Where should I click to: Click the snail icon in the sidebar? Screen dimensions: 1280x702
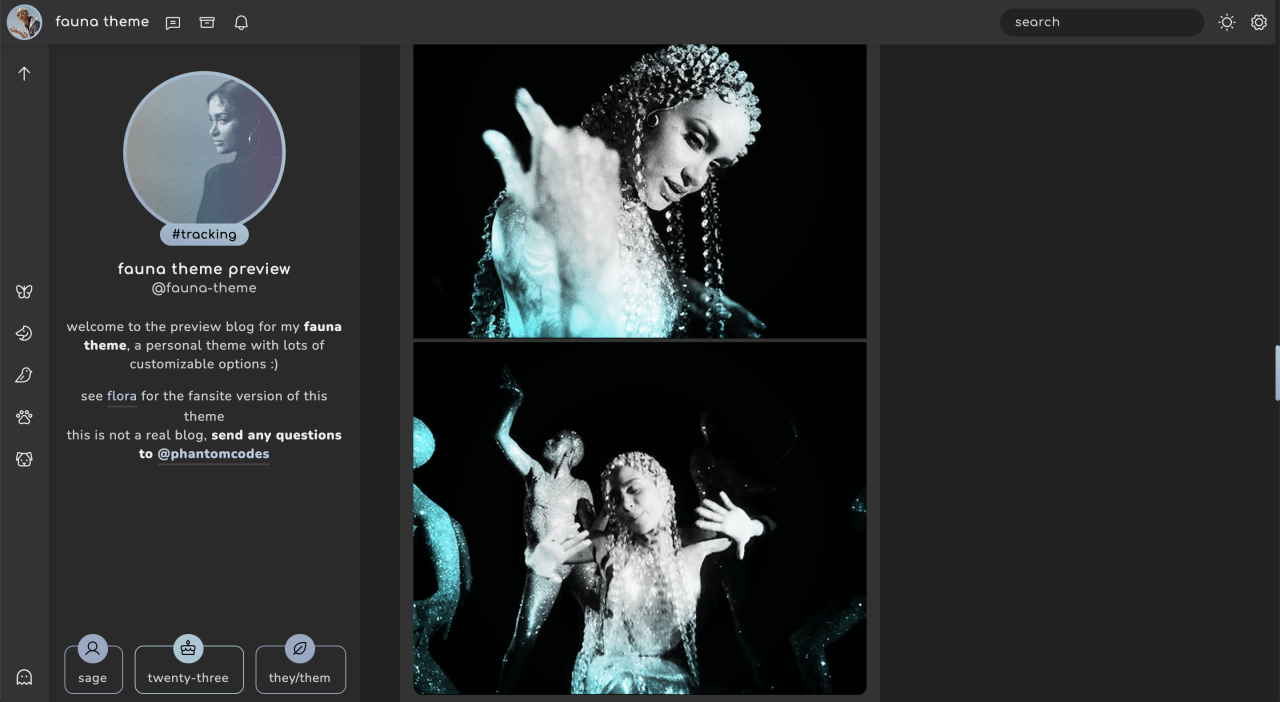[x=24, y=334]
